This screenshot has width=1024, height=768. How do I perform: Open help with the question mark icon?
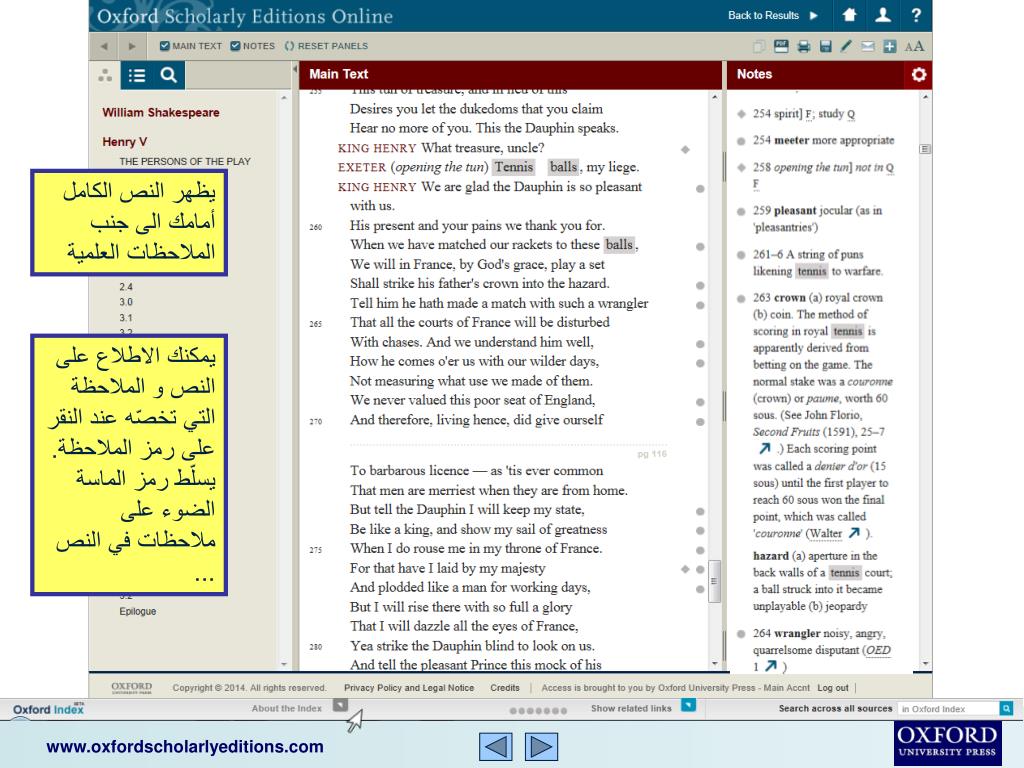tap(916, 14)
